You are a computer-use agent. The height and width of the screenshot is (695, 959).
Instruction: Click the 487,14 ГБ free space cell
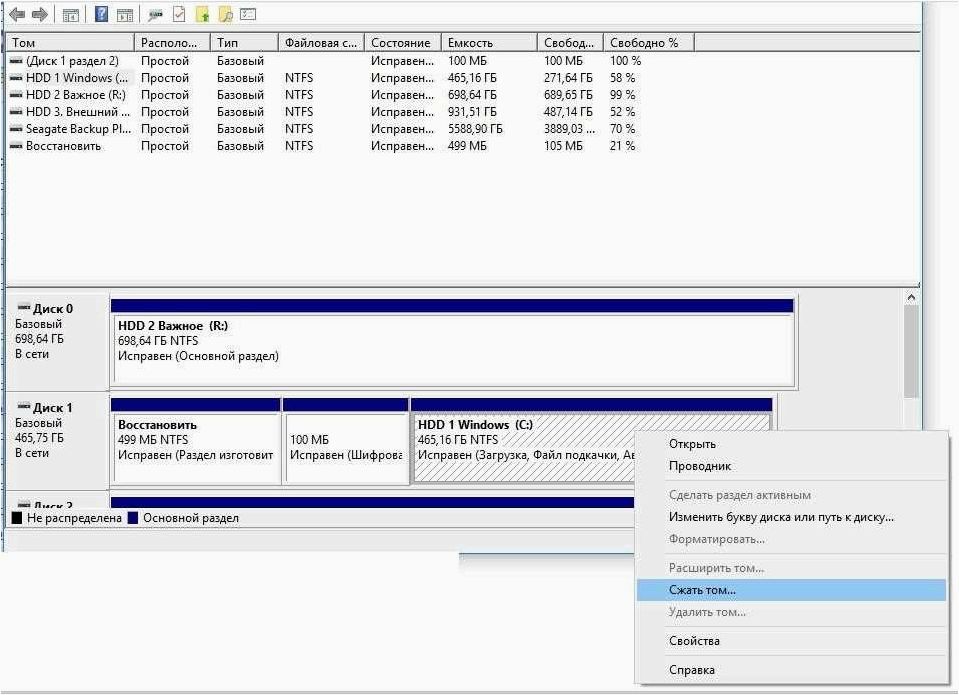568,112
